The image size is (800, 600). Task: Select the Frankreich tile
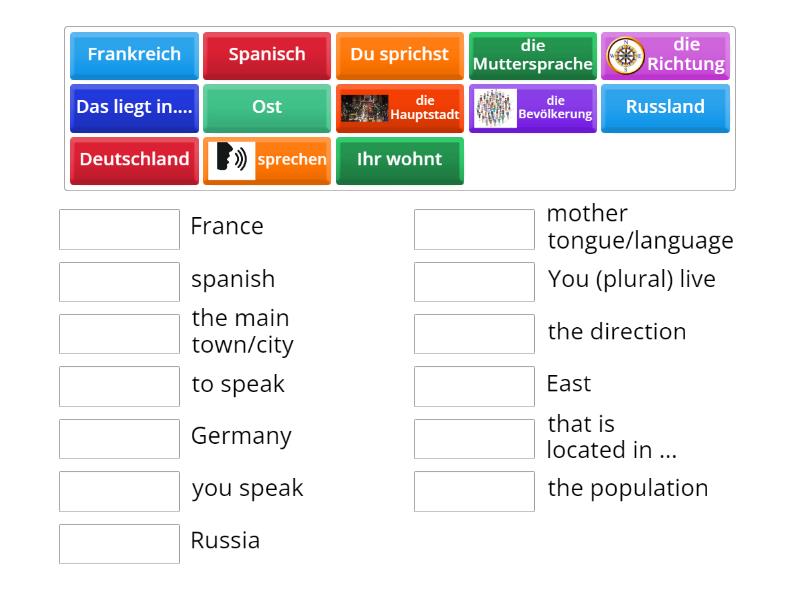(134, 55)
